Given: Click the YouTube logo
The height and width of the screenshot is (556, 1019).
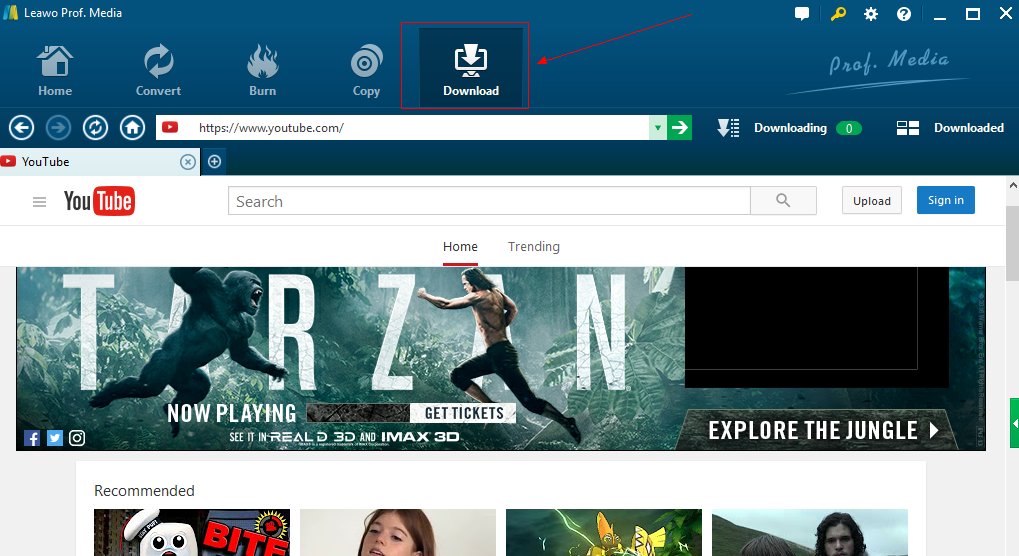Looking at the screenshot, I should pyautogui.click(x=99, y=201).
